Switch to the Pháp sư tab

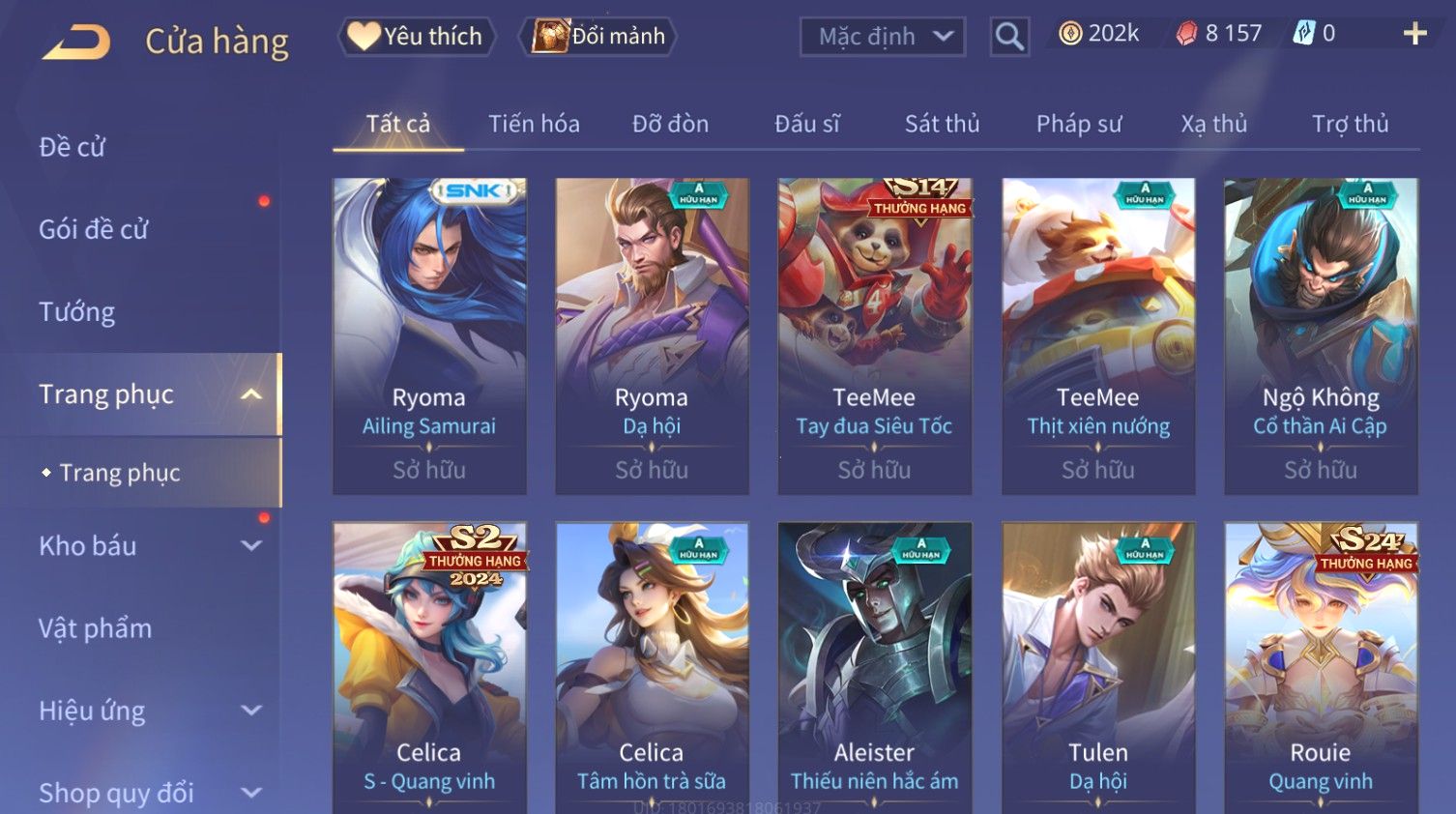click(1079, 124)
